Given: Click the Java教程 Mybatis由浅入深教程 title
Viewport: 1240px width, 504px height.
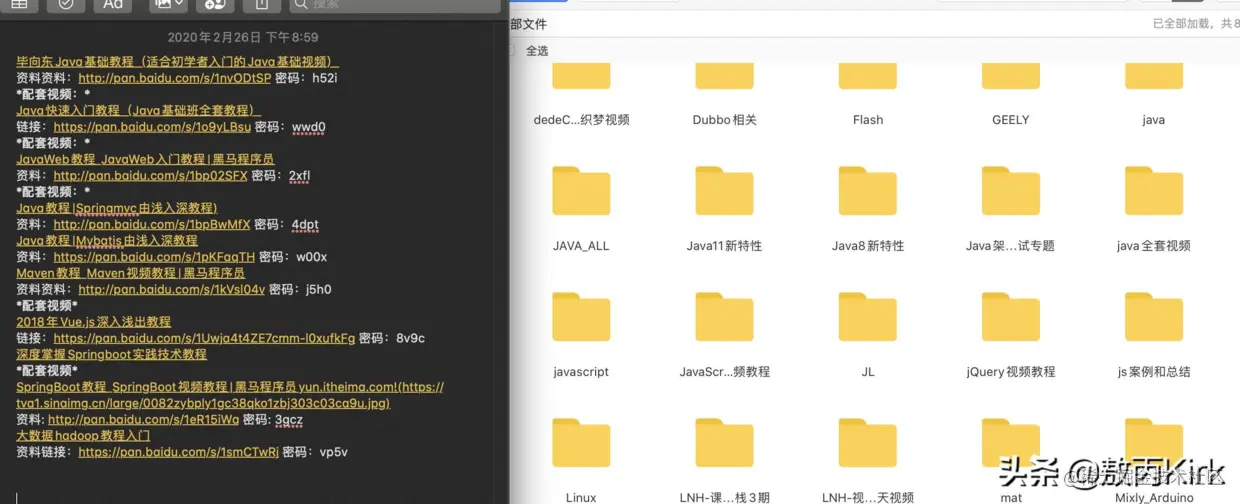Looking at the screenshot, I should pyautogui.click(x=107, y=241).
